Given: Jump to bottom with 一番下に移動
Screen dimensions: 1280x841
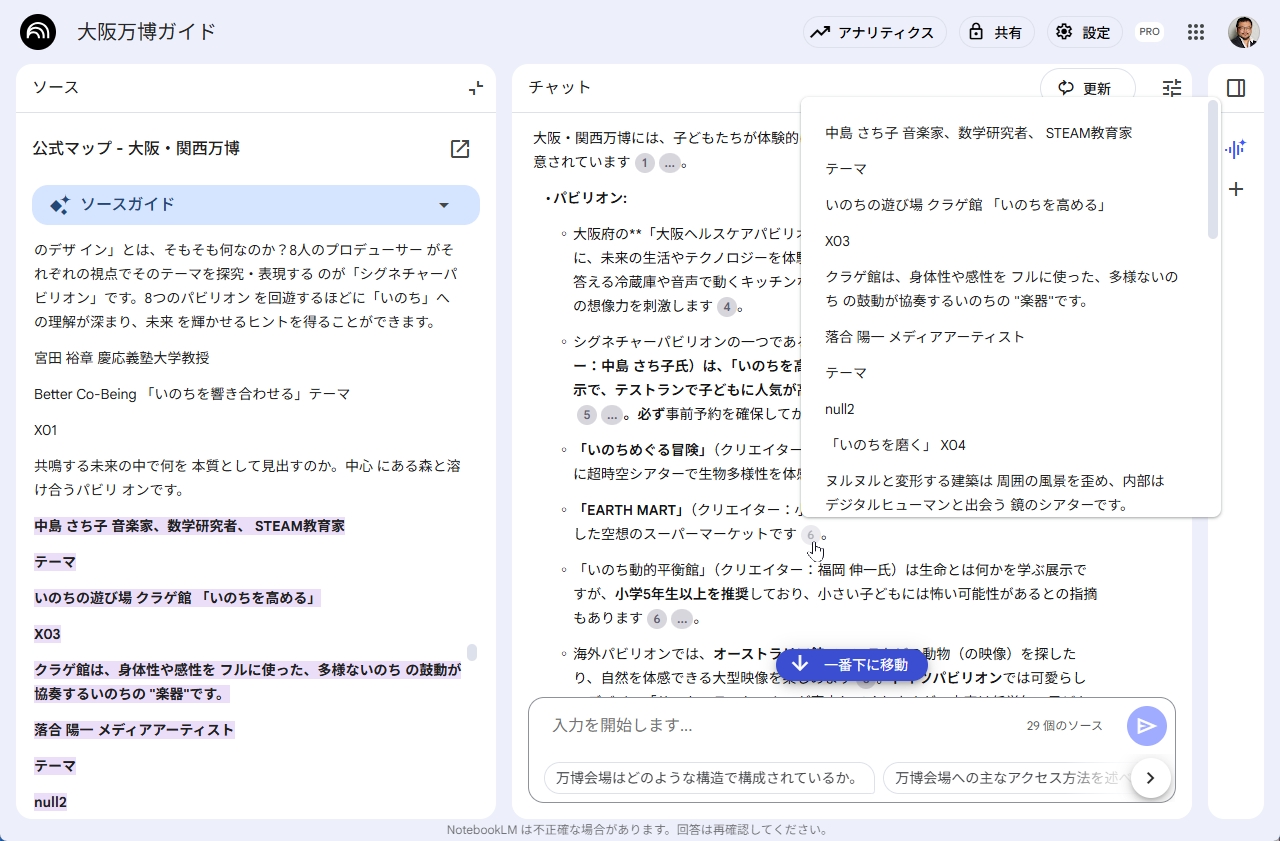Looking at the screenshot, I should pyautogui.click(x=851, y=665).
